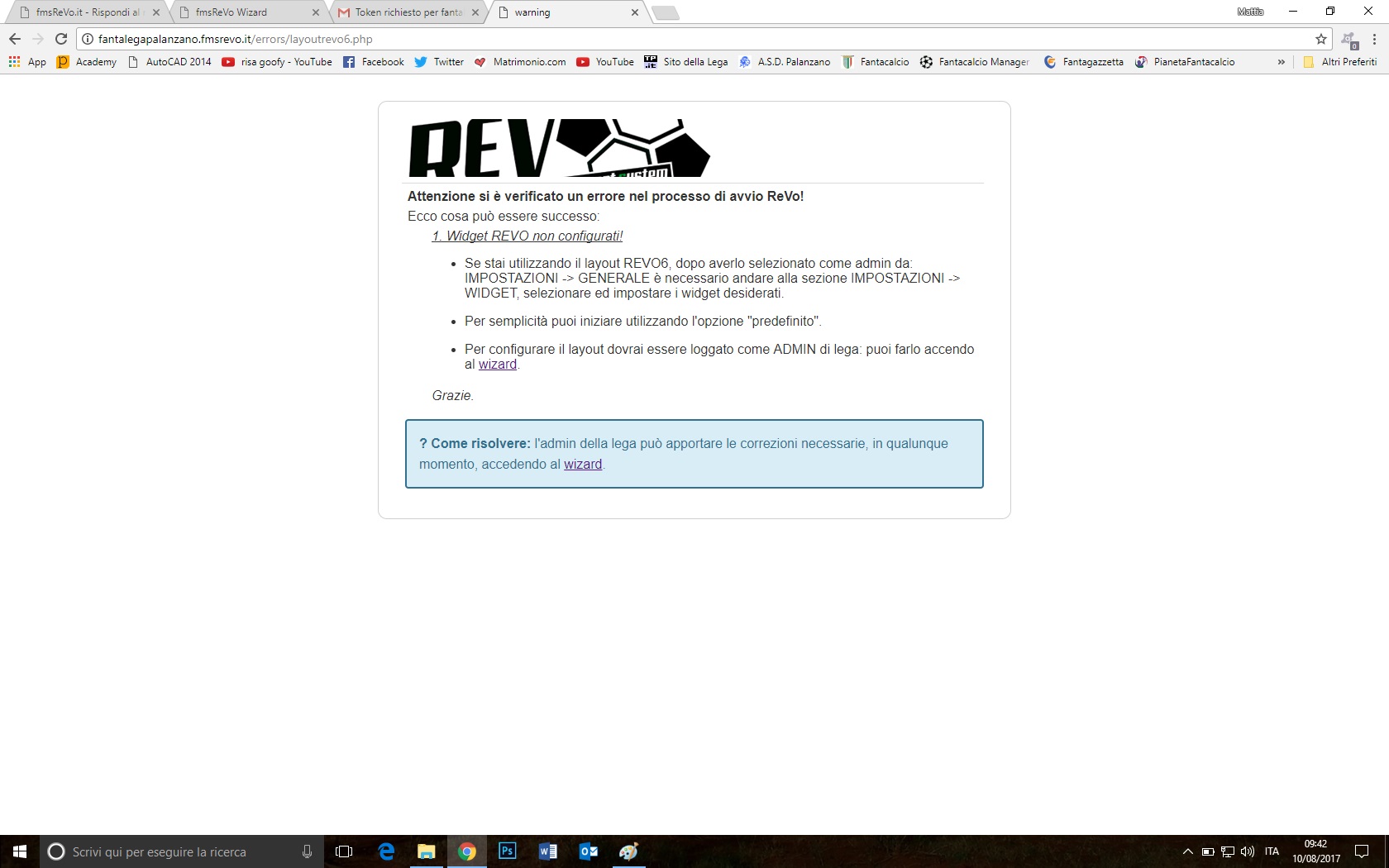The image size is (1389, 868).
Task: Click the browser reload page icon
Action: pyautogui.click(x=61, y=39)
